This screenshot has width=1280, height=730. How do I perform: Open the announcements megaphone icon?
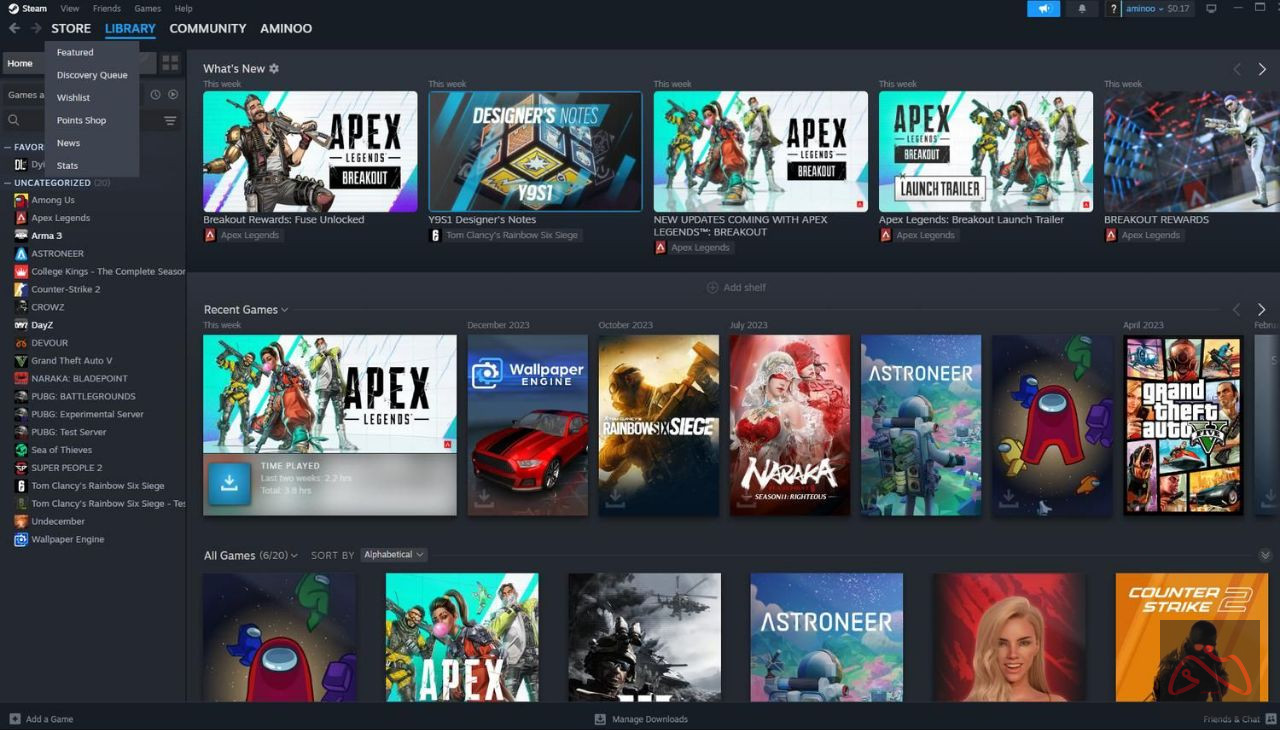pos(1043,9)
